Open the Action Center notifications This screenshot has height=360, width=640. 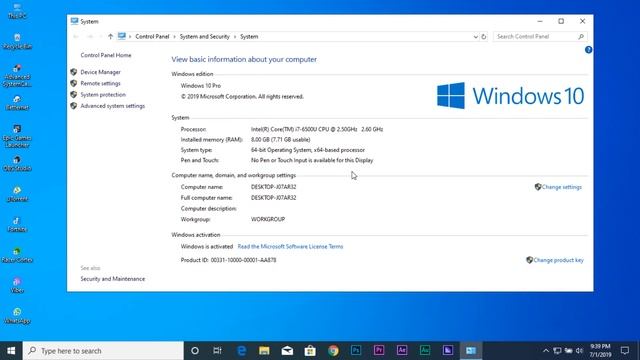pyautogui.click(x=625, y=351)
